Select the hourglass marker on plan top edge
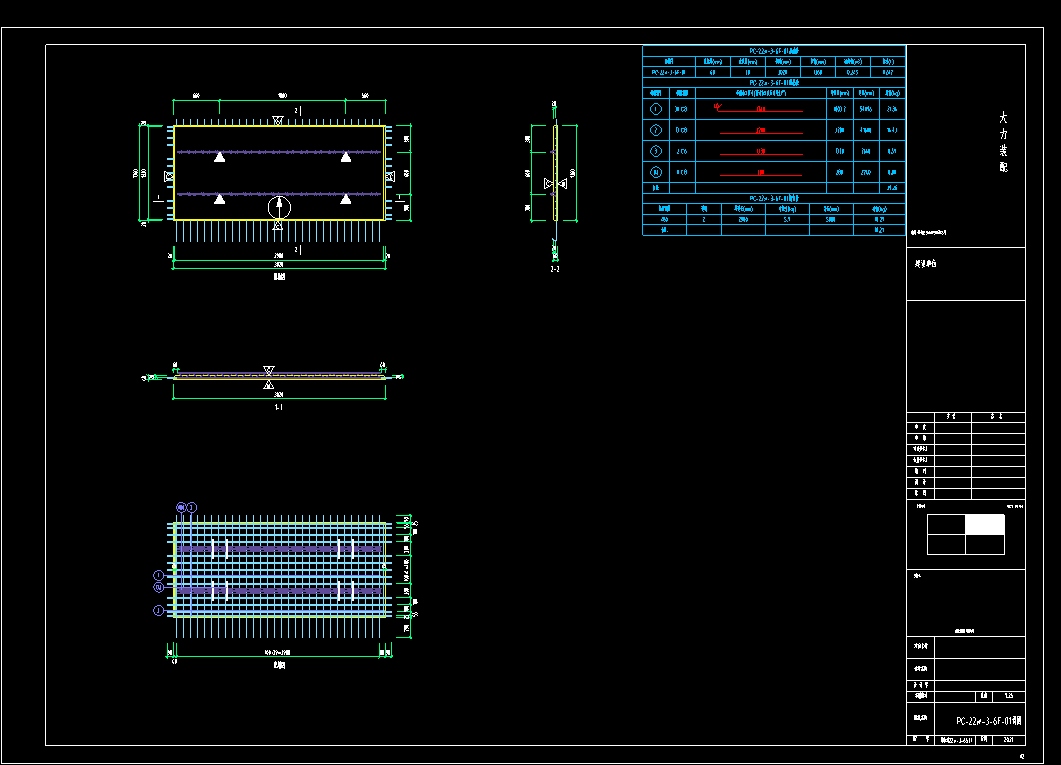The height and width of the screenshot is (765, 1061). pyautogui.click(x=277, y=120)
